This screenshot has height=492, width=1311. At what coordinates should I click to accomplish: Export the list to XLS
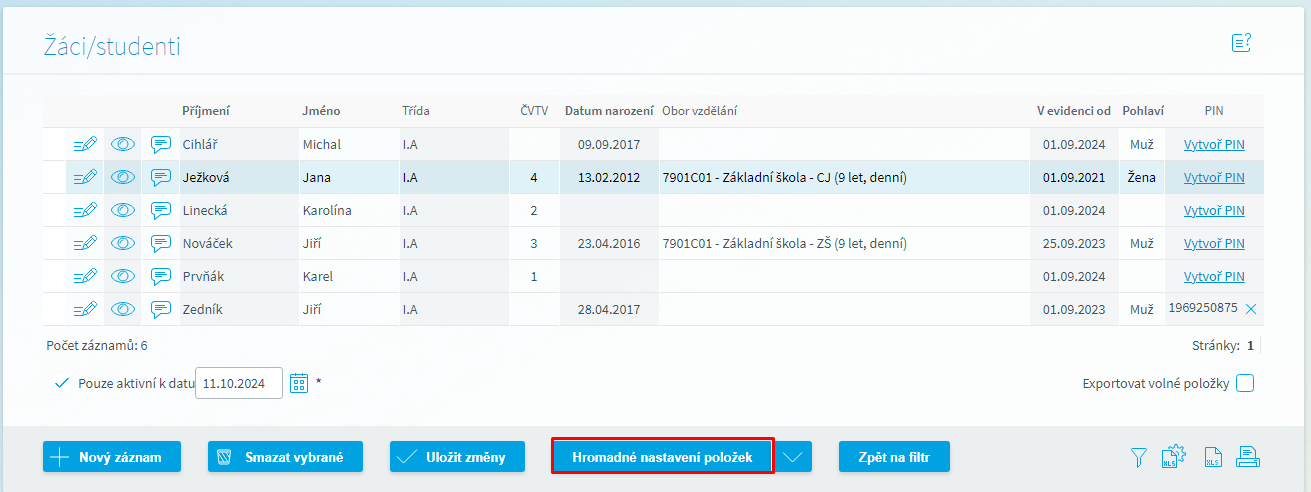1212,457
